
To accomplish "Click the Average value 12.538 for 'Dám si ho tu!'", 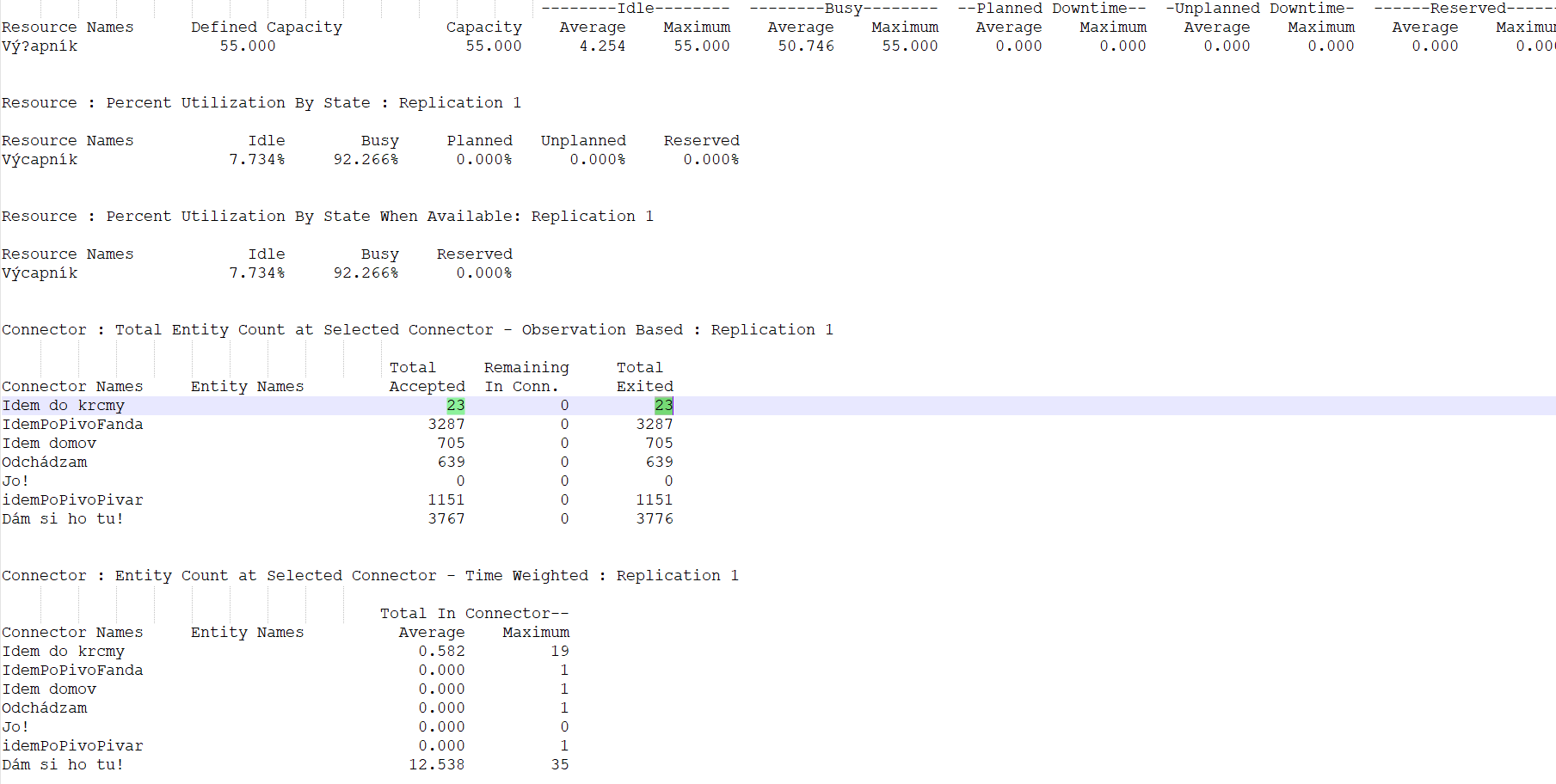I will coord(437,764).
